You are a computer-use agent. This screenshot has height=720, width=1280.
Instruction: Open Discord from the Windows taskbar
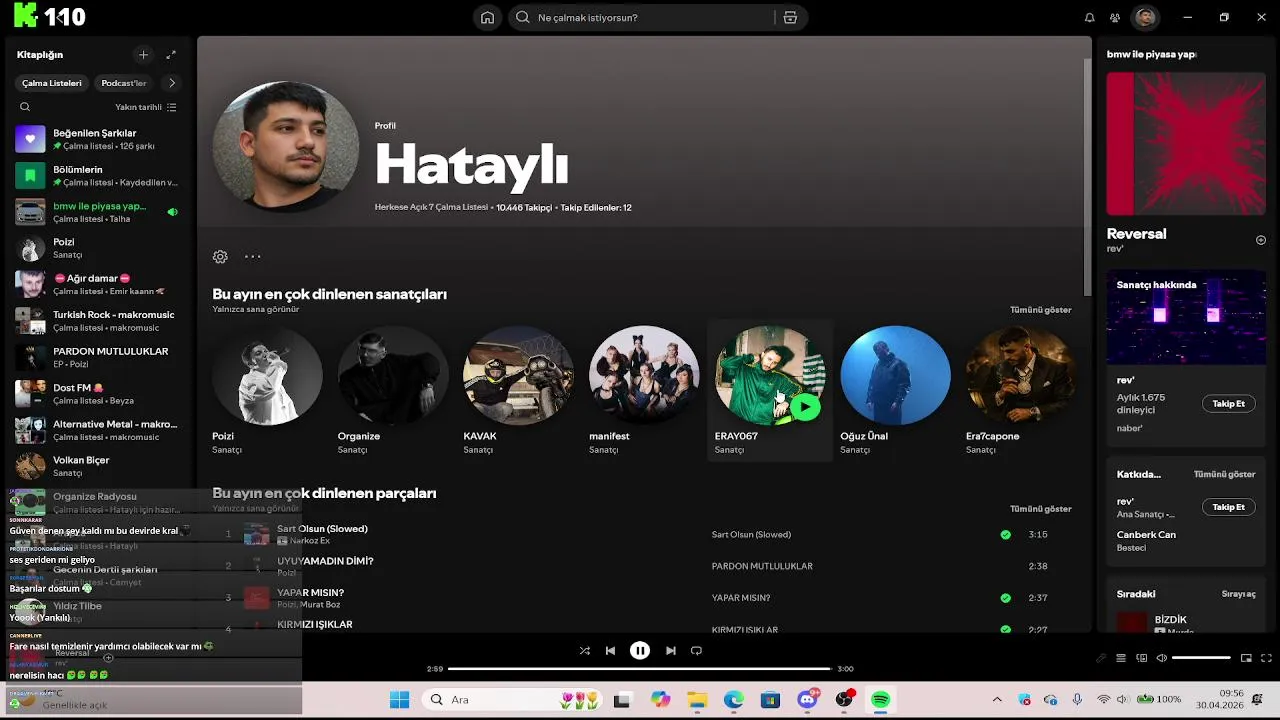pos(808,700)
